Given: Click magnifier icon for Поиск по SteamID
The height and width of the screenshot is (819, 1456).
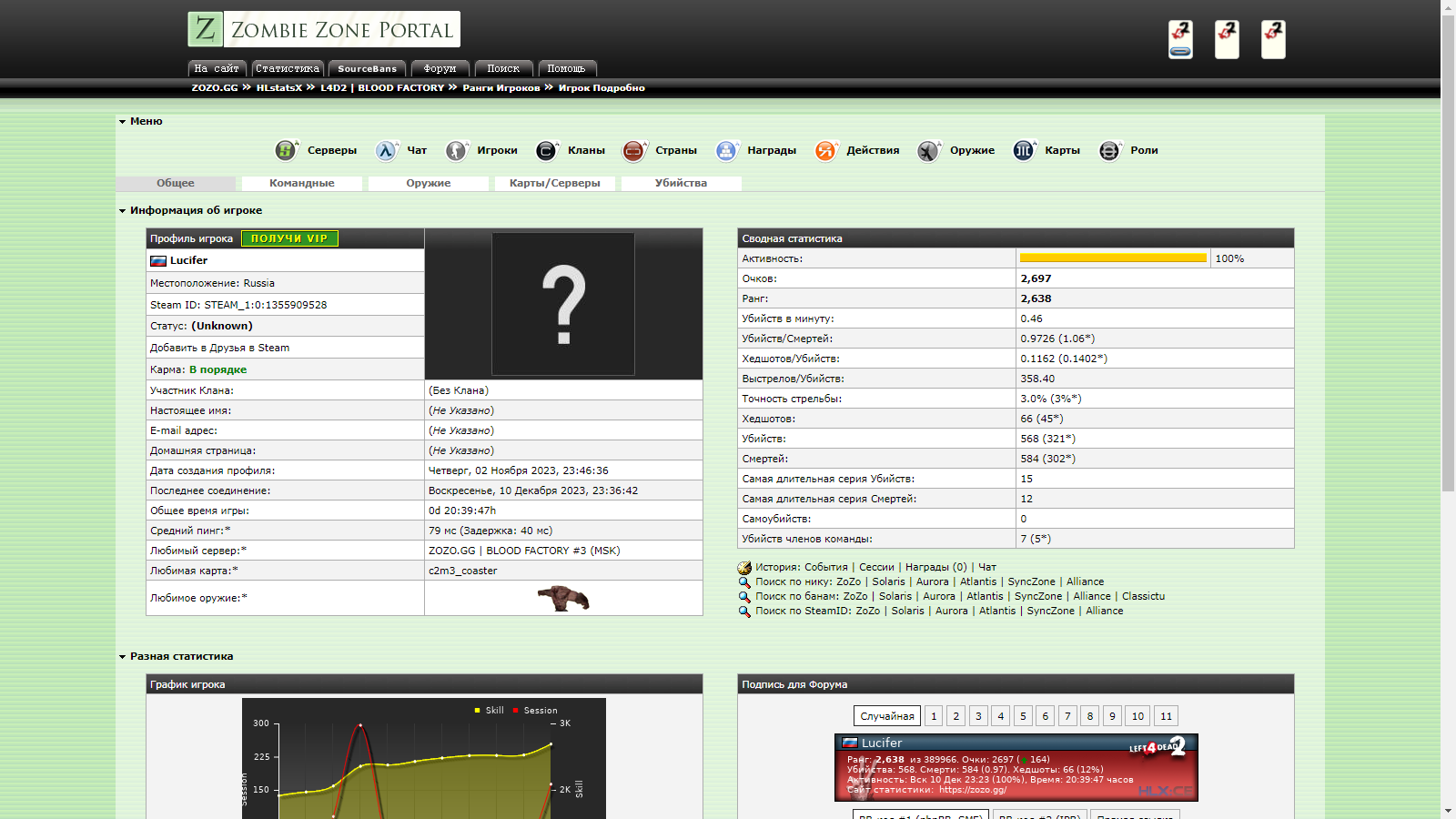Looking at the screenshot, I should click(744, 612).
